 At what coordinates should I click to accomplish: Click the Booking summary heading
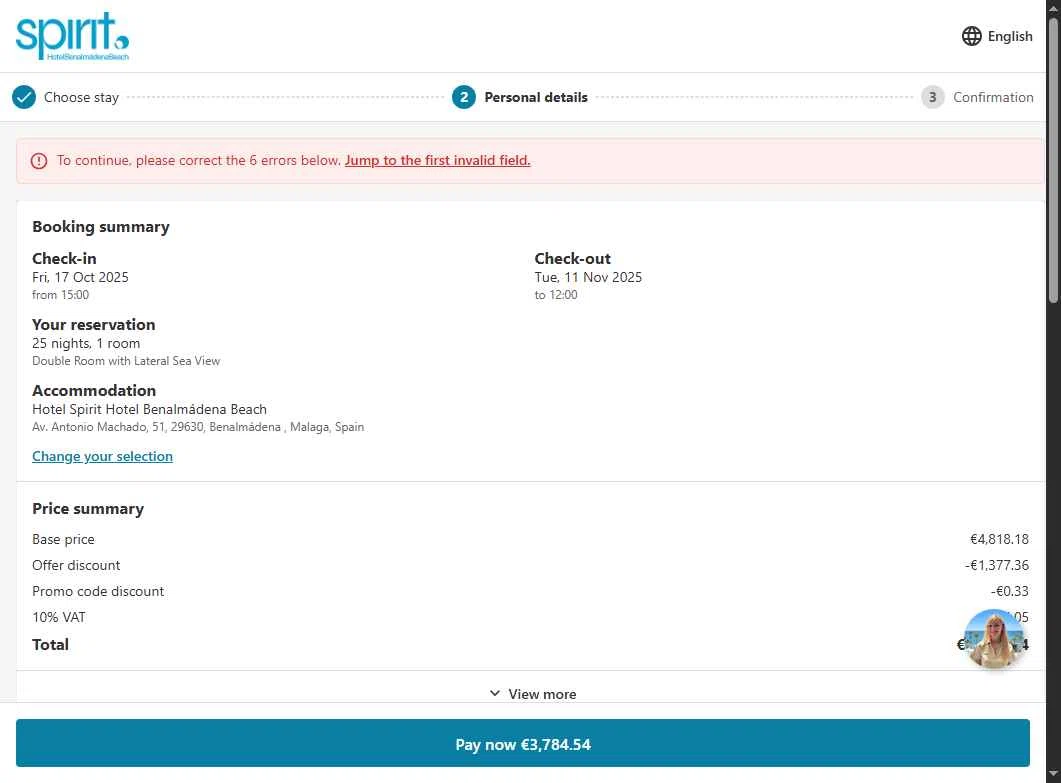[101, 227]
